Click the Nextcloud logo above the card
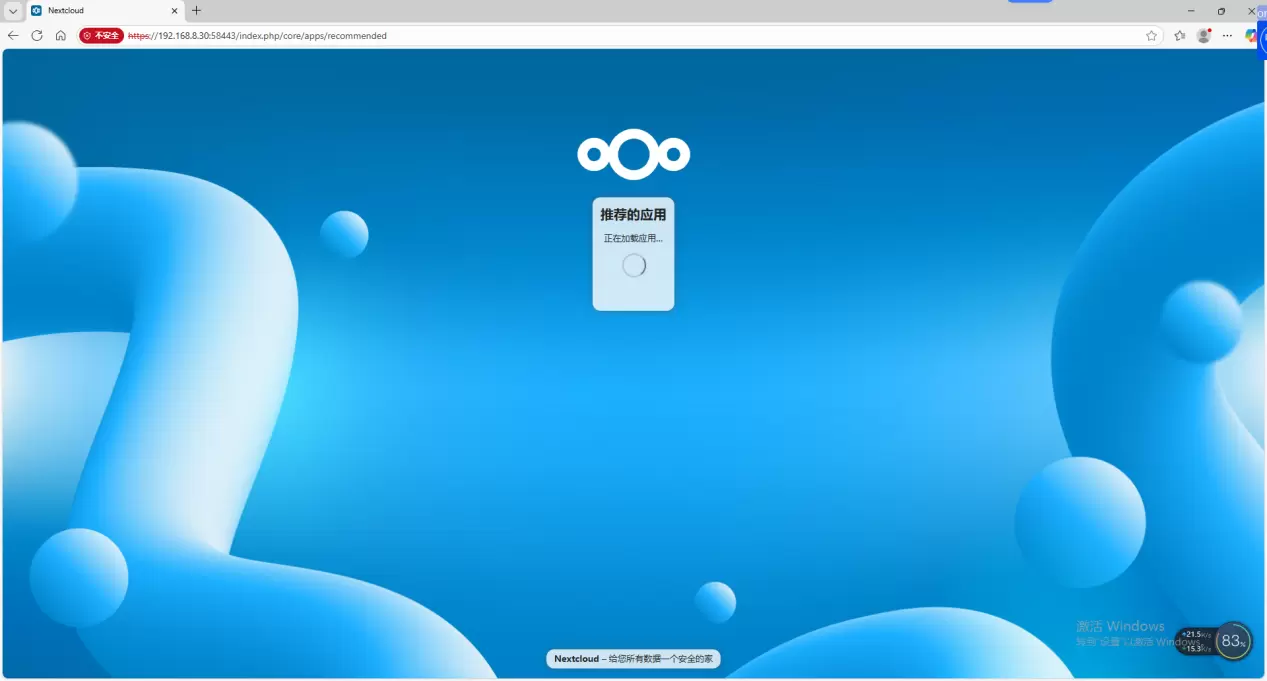 coord(633,154)
